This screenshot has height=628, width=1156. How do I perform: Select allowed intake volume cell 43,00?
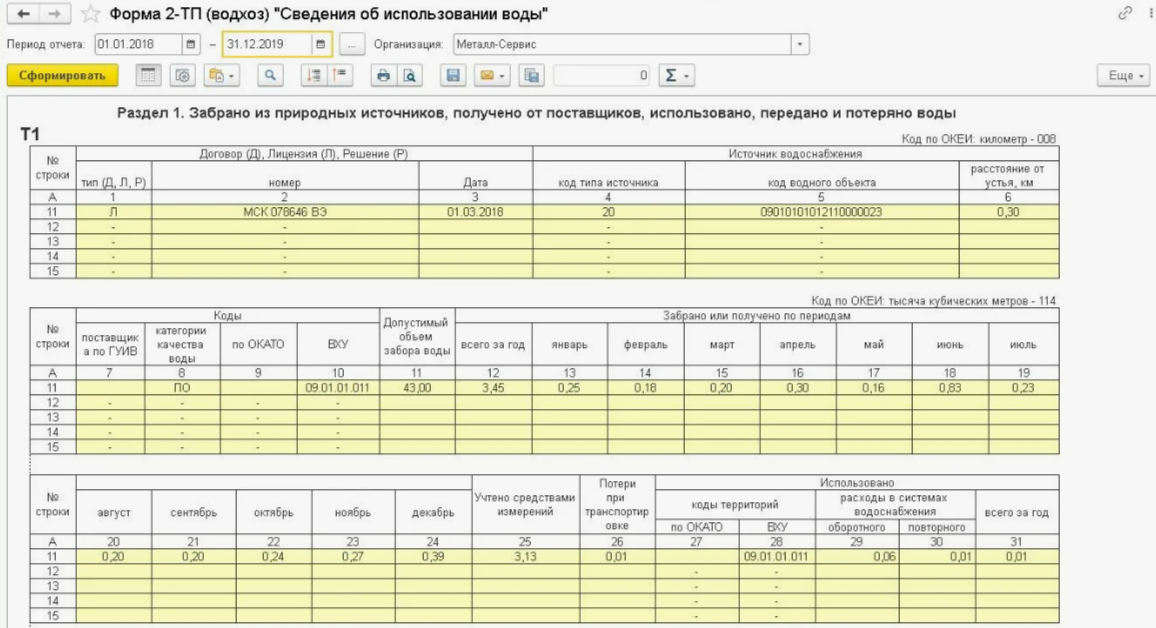click(x=417, y=388)
